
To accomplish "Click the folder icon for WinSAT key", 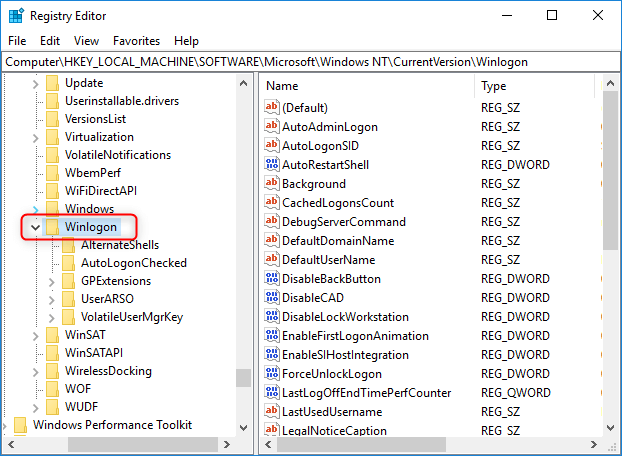I will coord(52,335).
